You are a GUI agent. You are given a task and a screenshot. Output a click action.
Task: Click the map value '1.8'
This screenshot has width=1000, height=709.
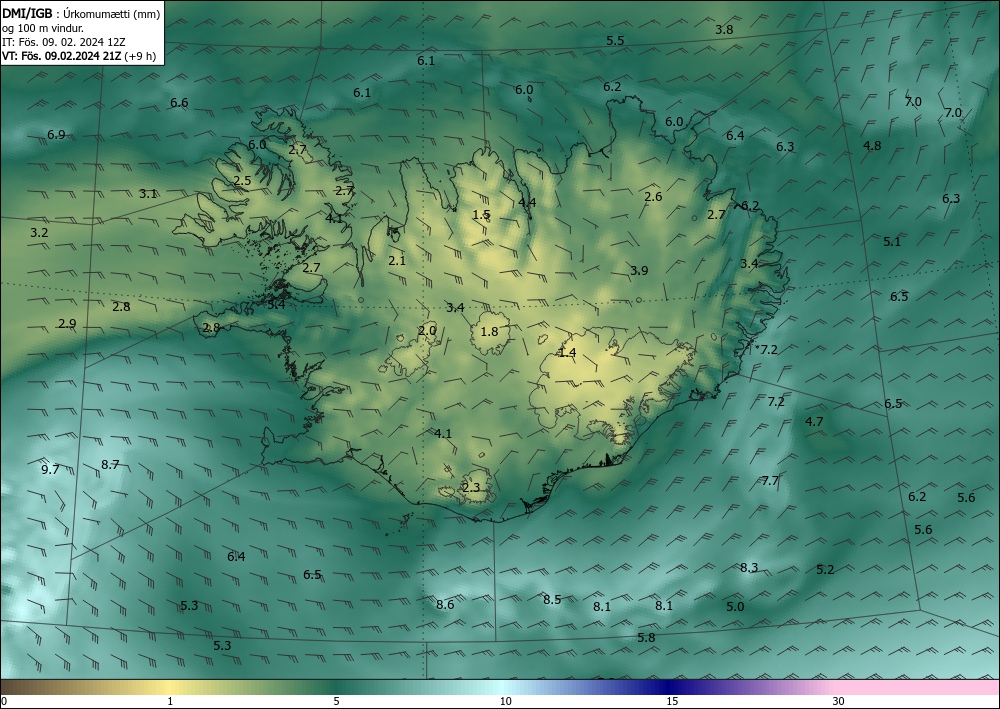[489, 332]
